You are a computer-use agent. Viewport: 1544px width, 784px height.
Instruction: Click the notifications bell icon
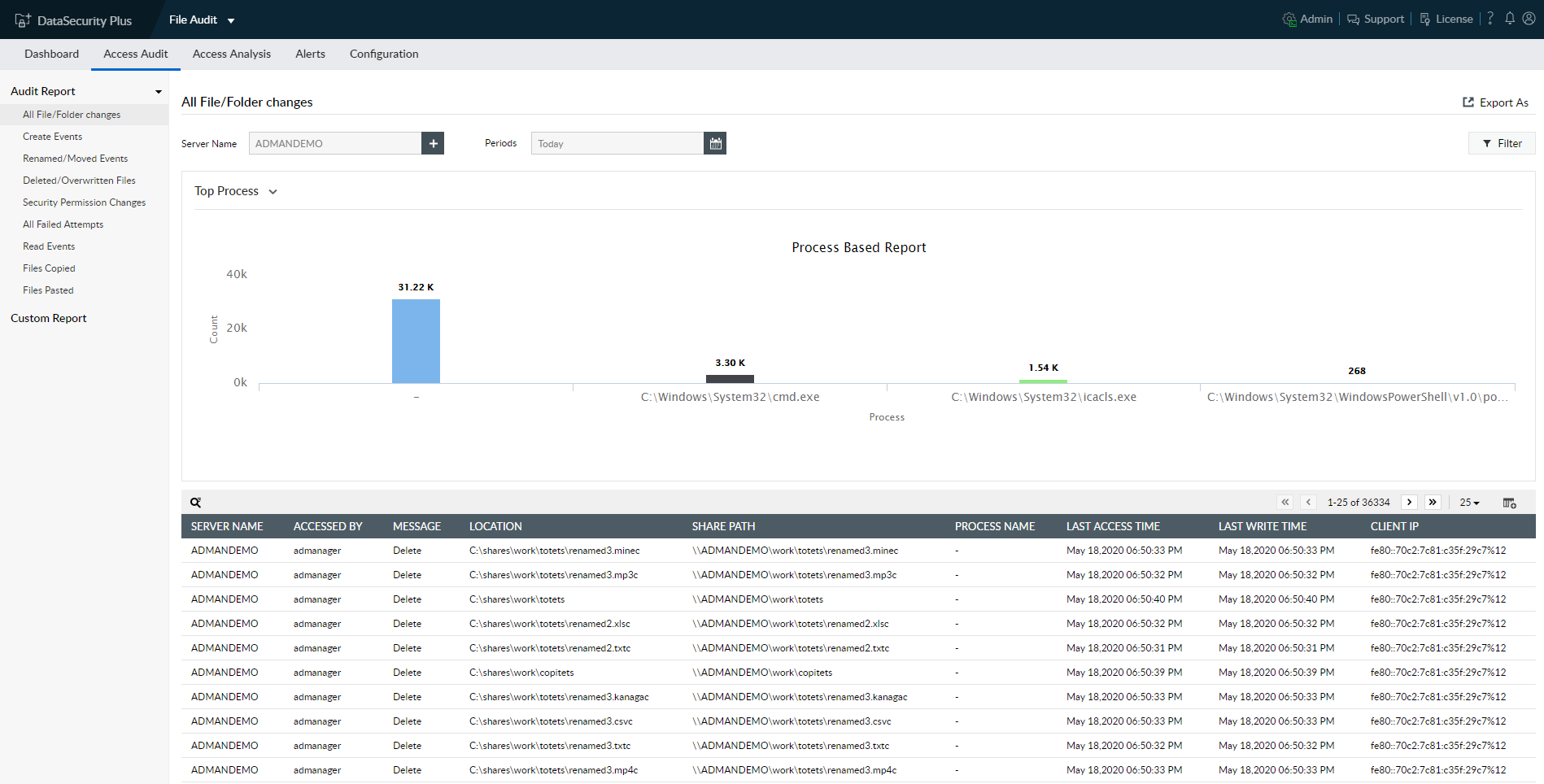(x=1510, y=19)
